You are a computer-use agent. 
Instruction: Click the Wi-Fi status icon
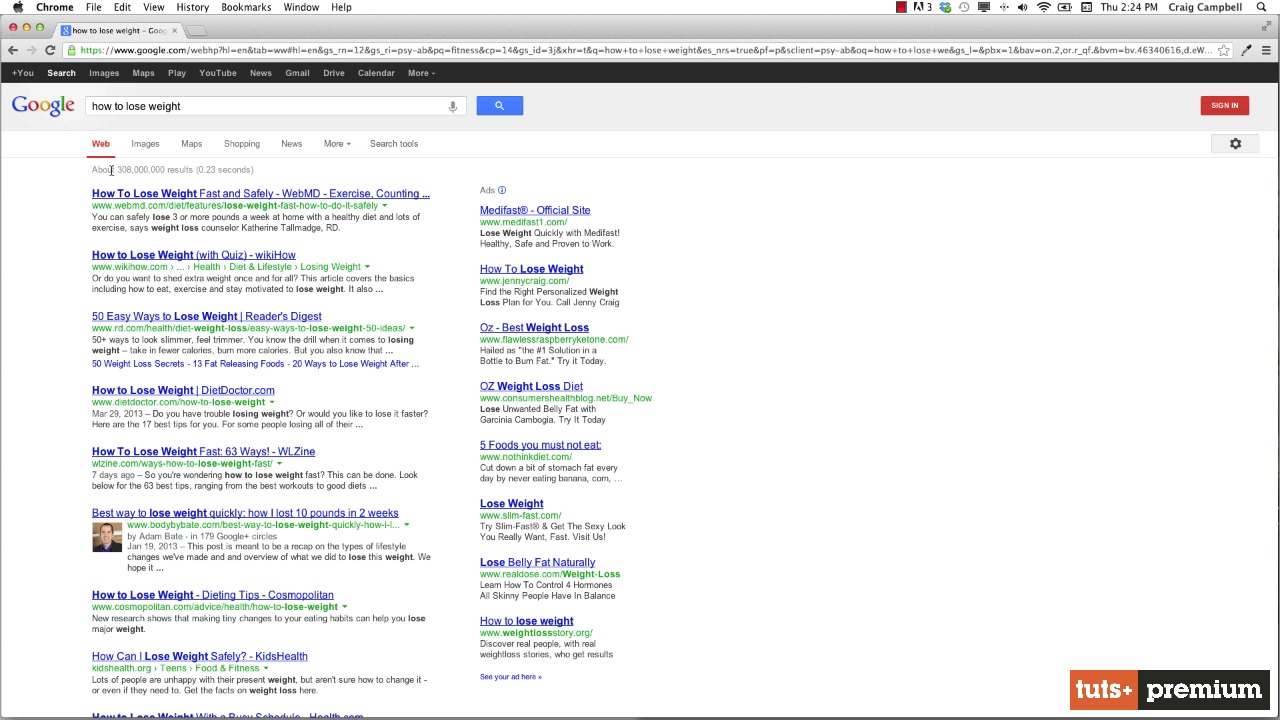pyautogui.click(x=1043, y=7)
